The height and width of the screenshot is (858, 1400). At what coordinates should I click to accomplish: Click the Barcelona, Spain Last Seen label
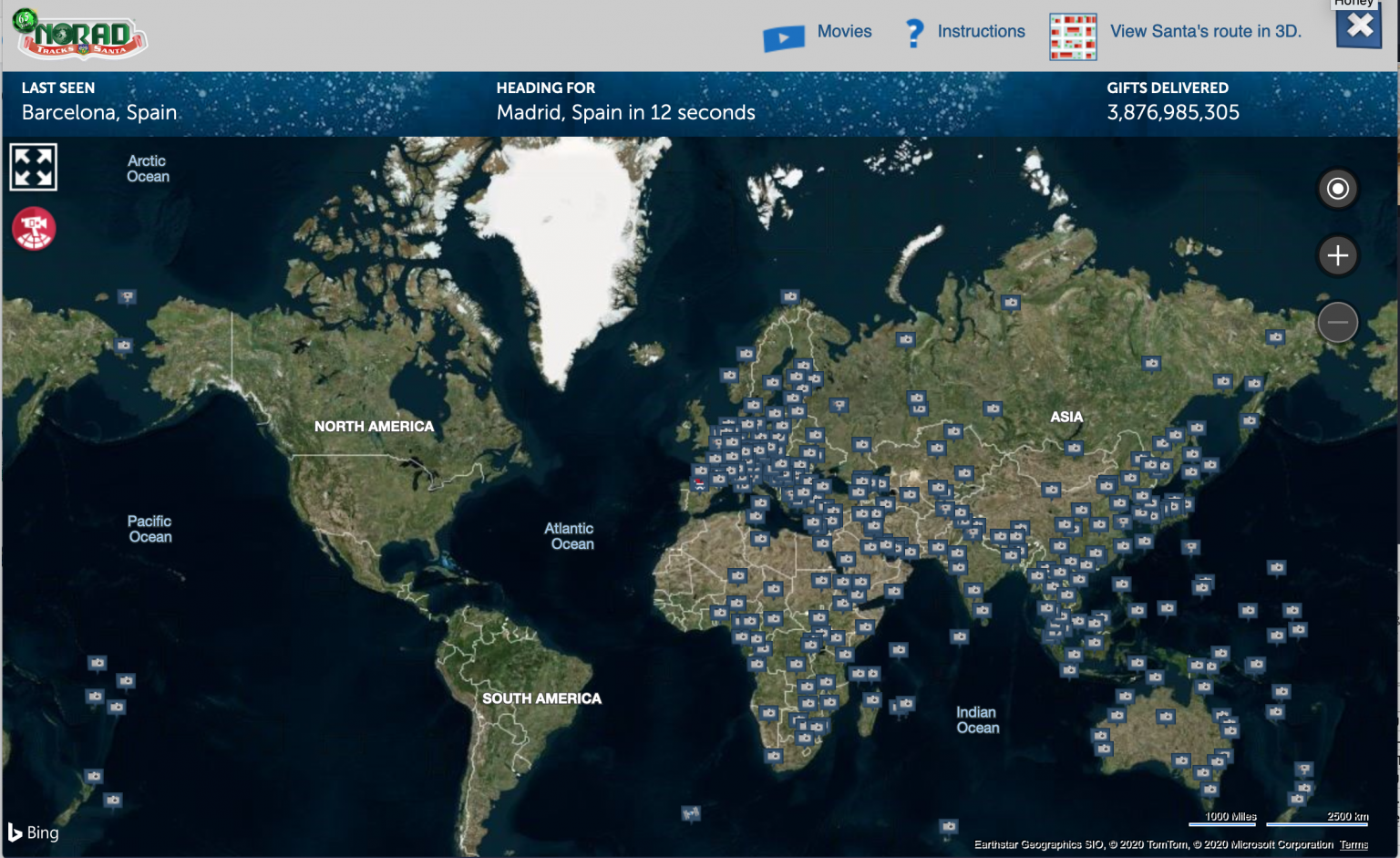[98, 112]
